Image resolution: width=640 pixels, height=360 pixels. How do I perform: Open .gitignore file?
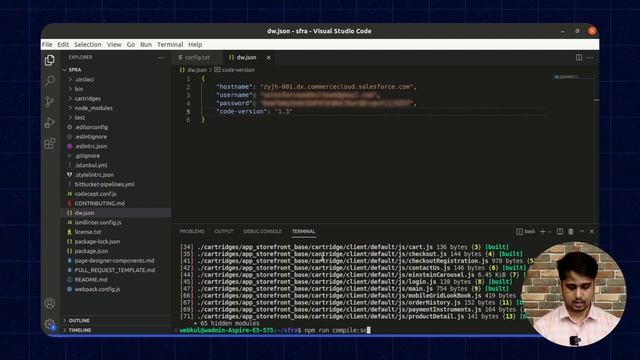116,156
